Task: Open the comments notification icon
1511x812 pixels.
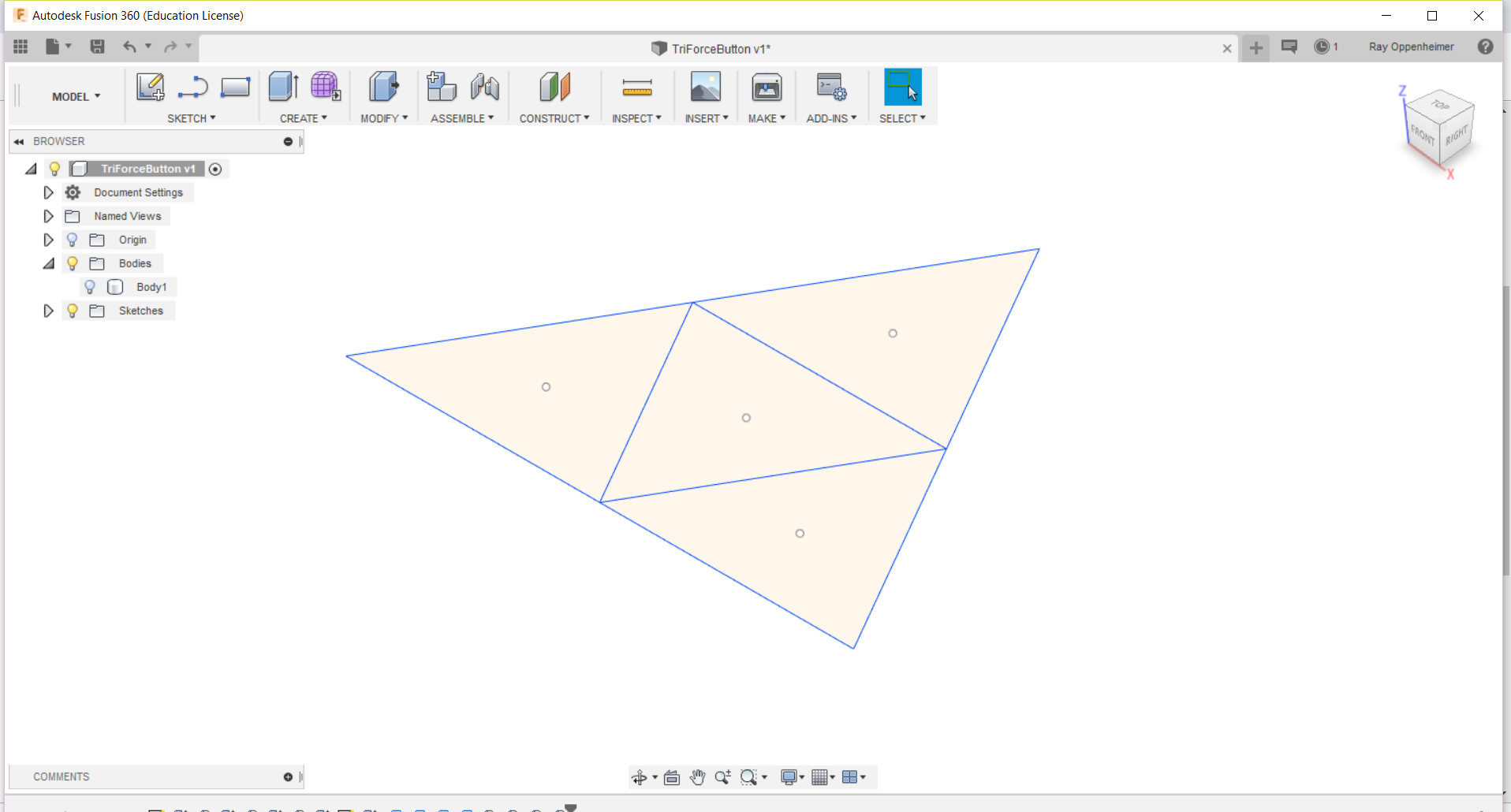Action: tap(1289, 47)
